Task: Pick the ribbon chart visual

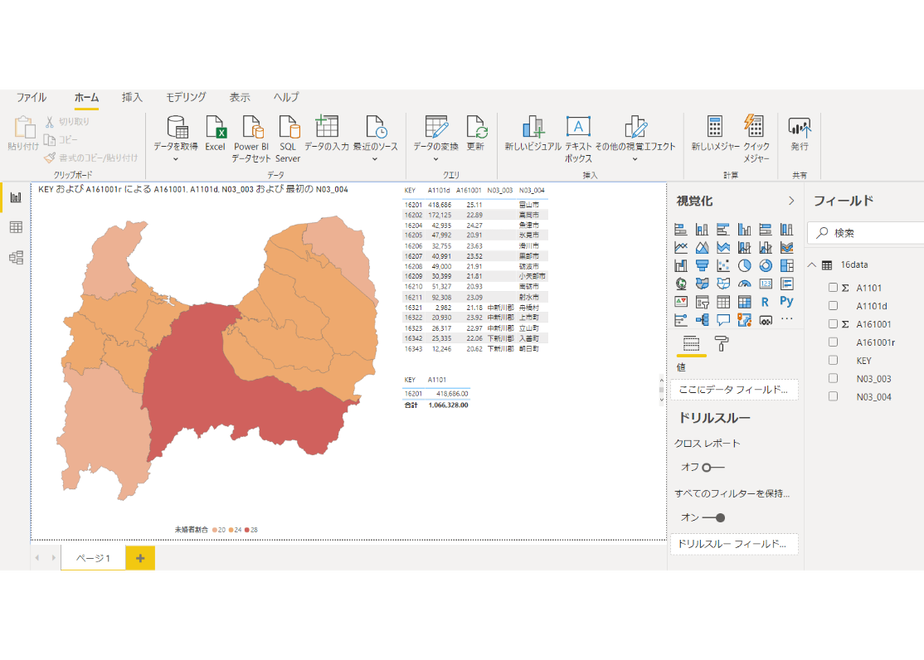Action: click(787, 248)
